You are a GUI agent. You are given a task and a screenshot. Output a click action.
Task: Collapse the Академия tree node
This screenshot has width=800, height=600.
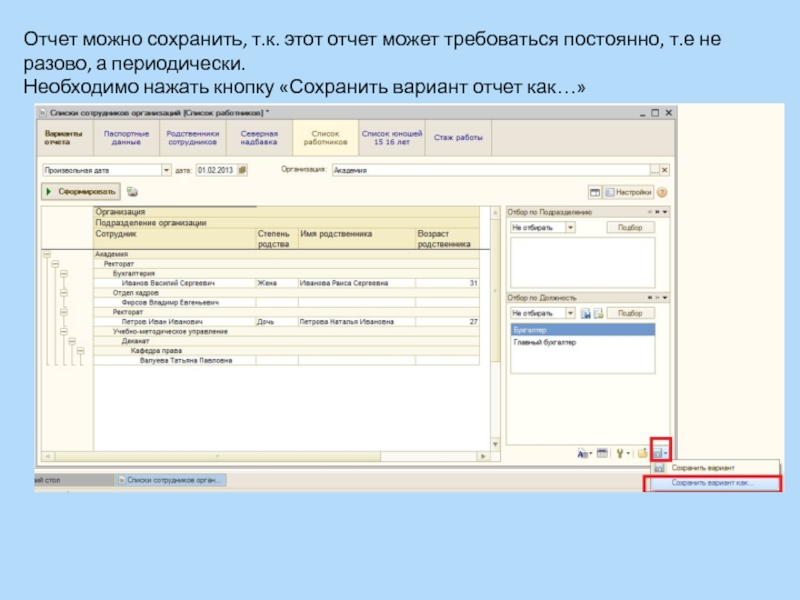pos(46,254)
